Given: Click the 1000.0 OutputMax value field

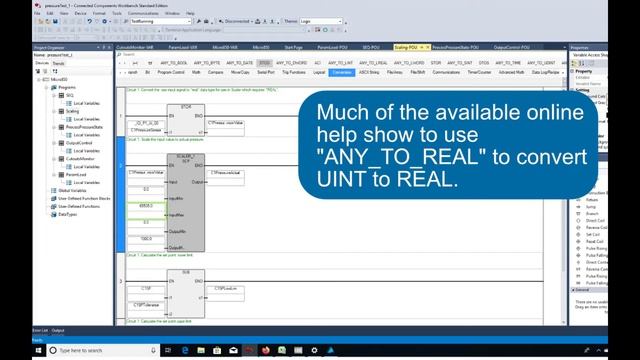Looking at the screenshot, I should click(x=146, y=239).
